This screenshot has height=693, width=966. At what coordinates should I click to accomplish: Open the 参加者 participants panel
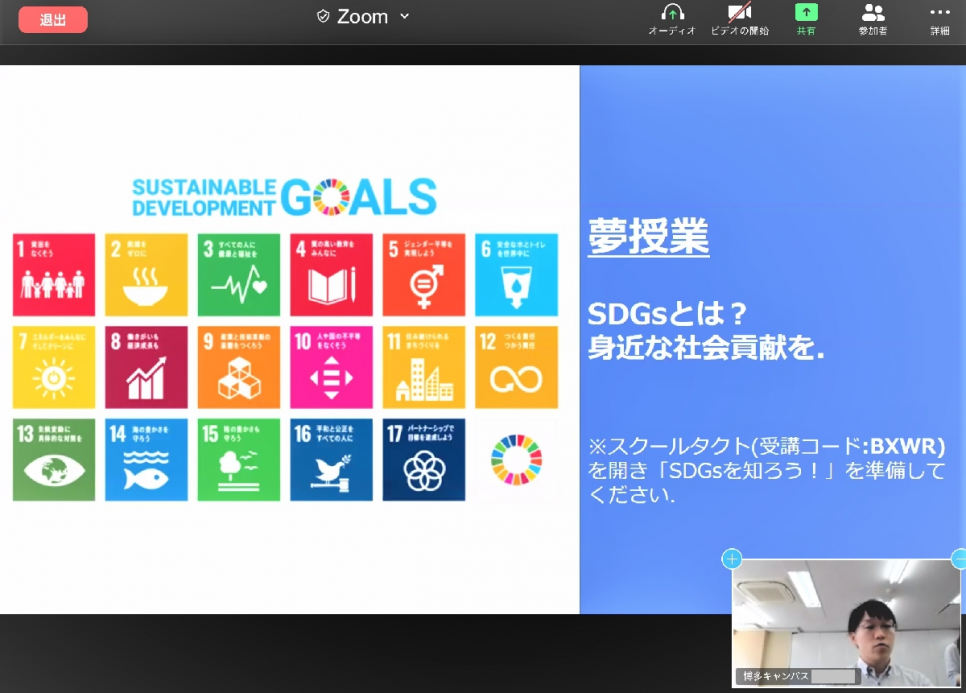click(x=873, y=20)
